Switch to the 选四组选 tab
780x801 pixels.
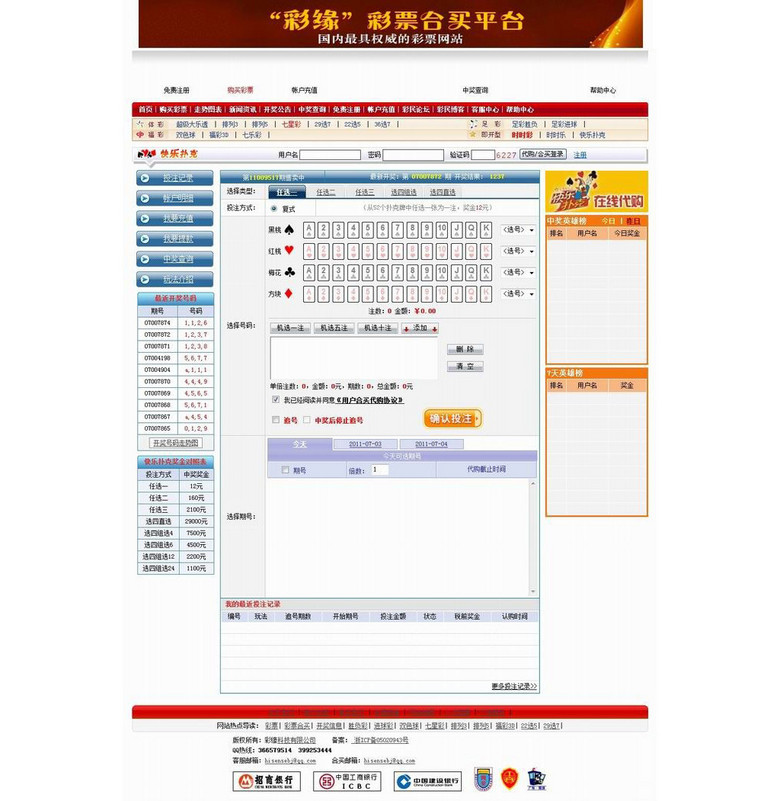point(404,192)
